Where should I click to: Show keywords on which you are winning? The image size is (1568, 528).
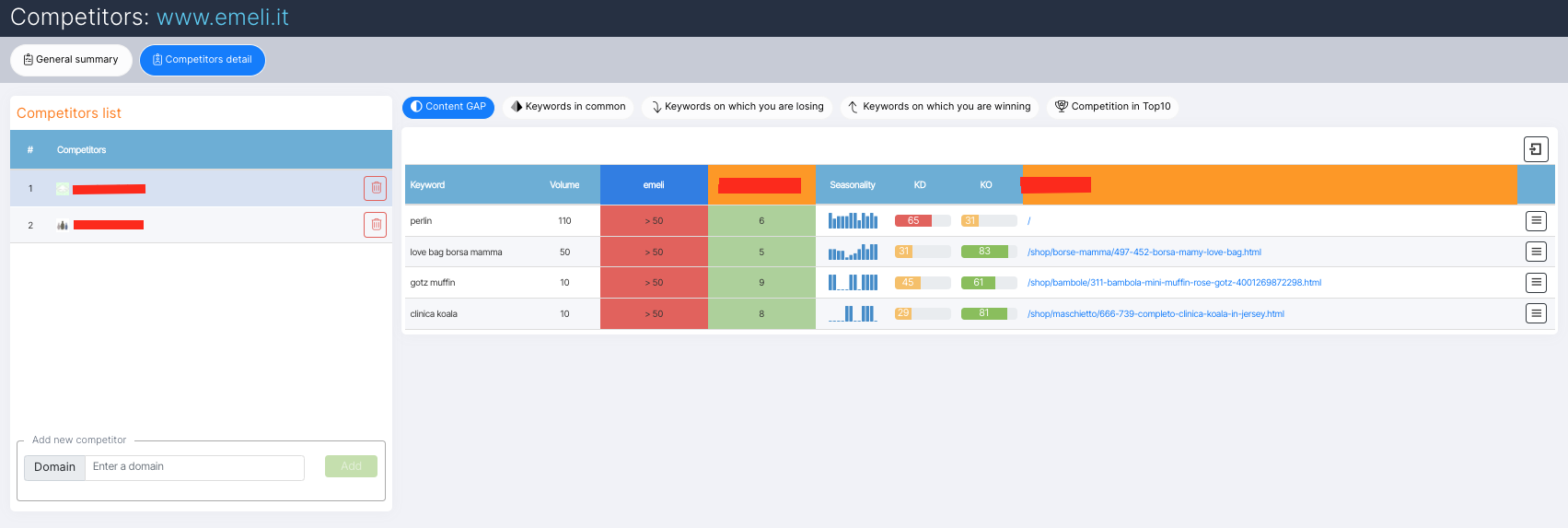939,107
